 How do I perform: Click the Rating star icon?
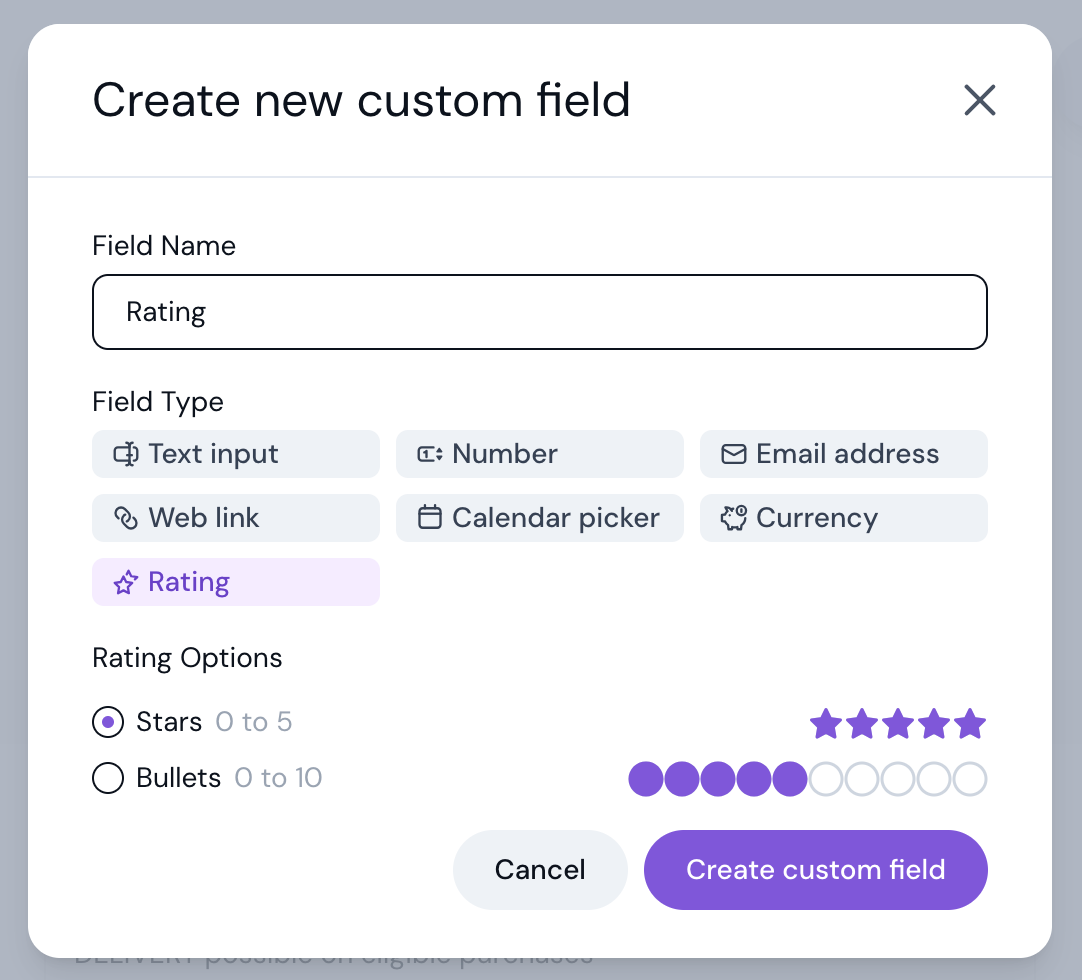[x=126, y=582]
